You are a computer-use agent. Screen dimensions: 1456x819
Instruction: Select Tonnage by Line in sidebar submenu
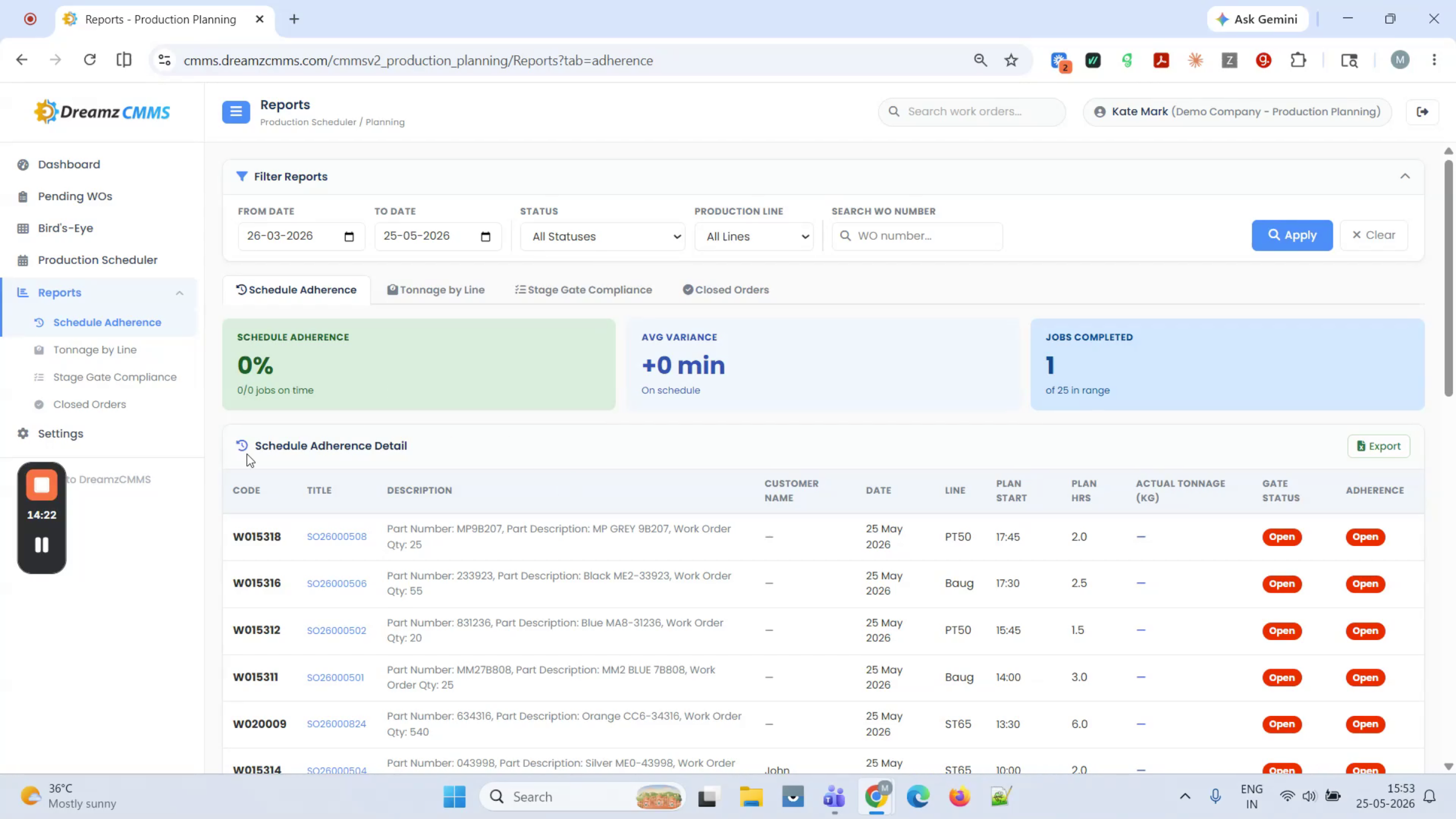pos(95,349)
